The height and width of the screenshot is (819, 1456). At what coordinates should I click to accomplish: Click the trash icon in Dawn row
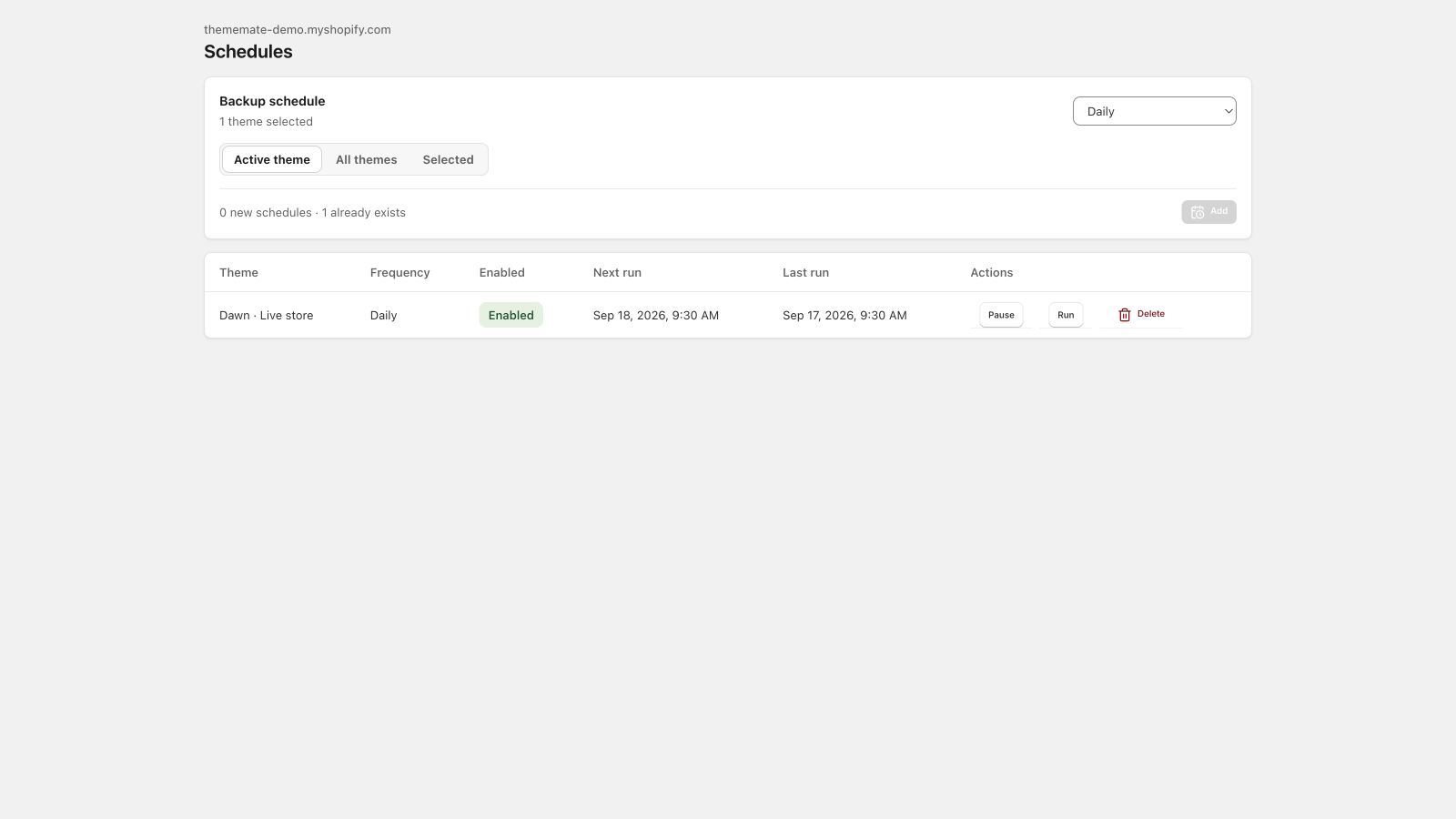(1124, 315)
